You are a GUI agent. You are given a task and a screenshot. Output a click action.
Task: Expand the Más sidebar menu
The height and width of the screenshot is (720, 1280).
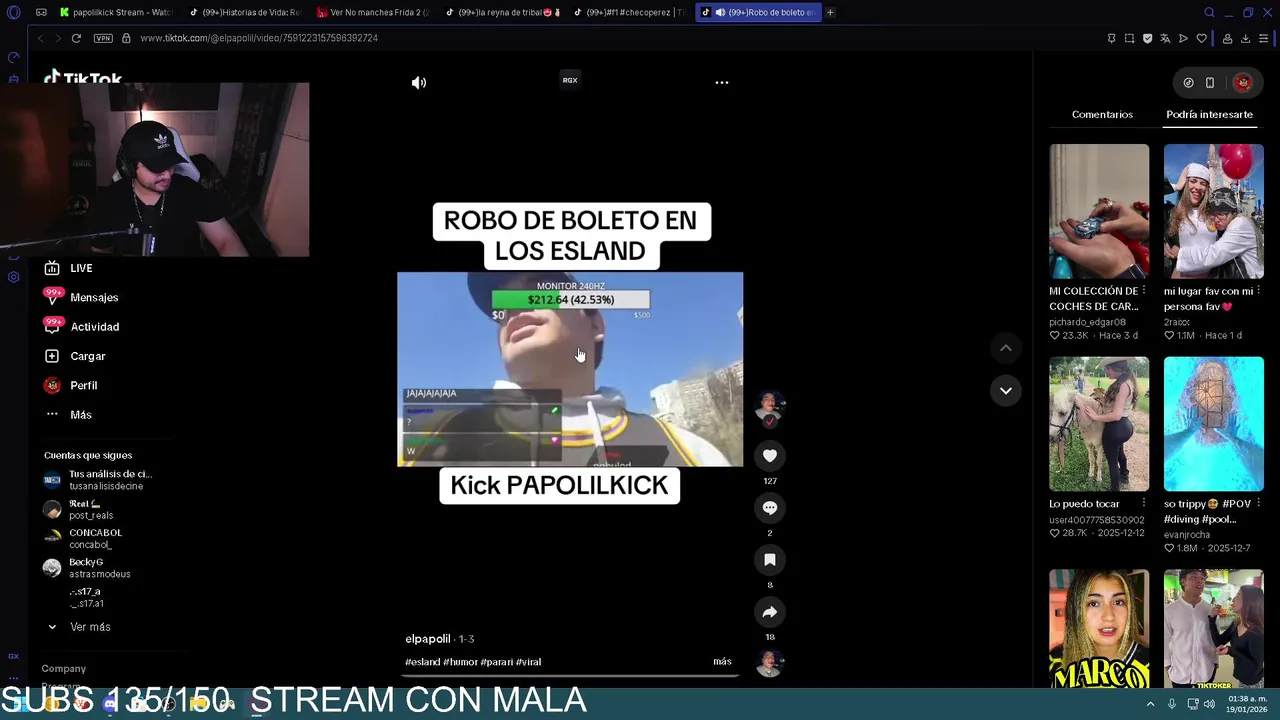click(81, 415)
